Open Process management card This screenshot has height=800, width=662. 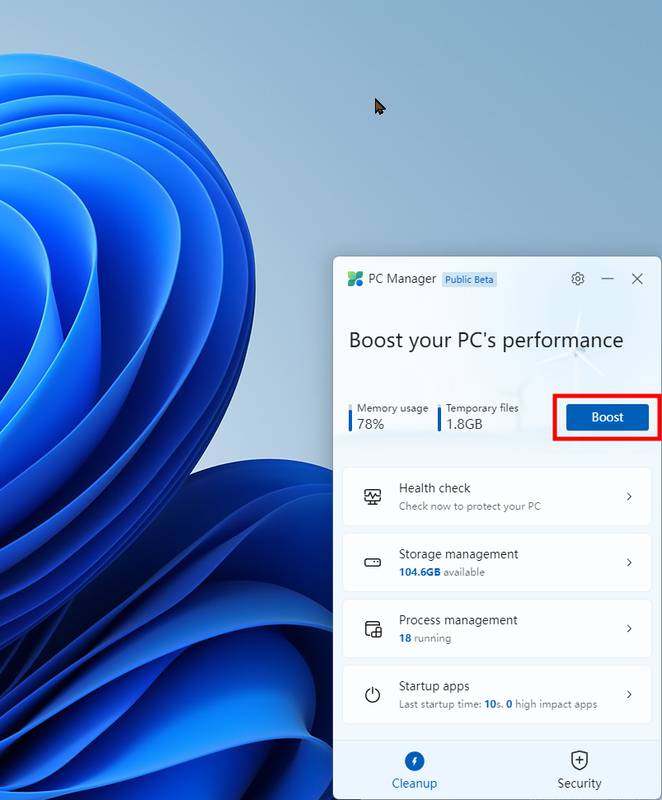tap(497, 628)
